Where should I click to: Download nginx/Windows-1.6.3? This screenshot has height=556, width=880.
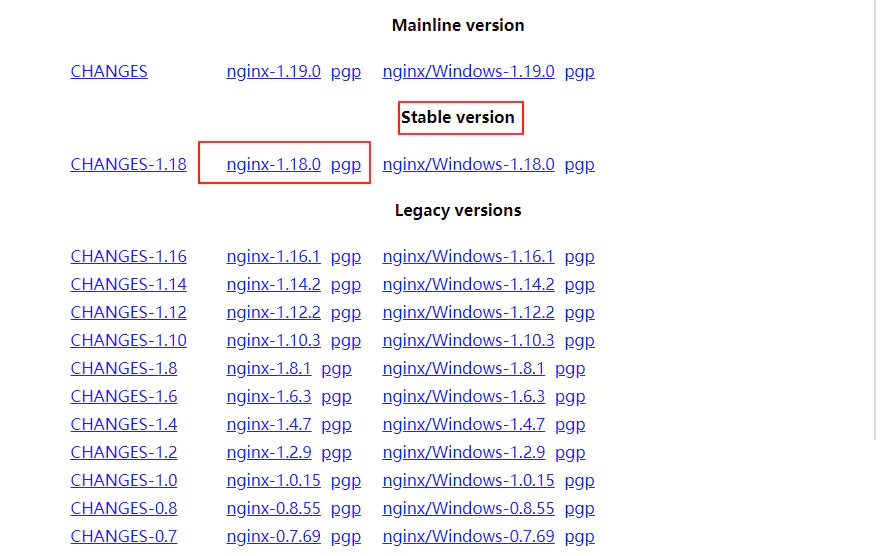[x=464, y=397]
